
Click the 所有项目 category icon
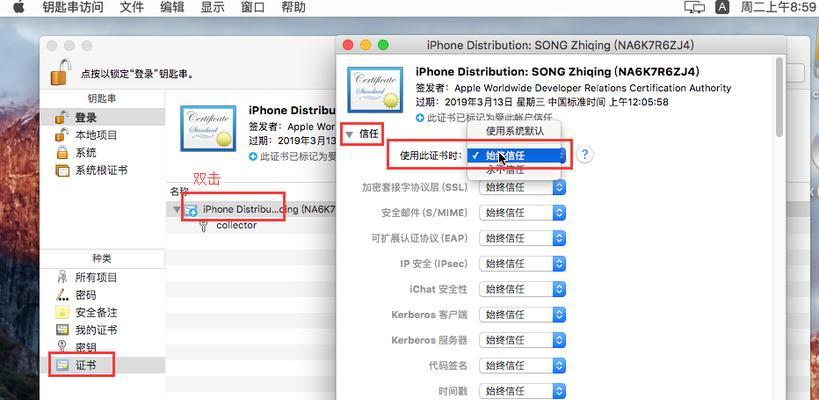pyautogui.click(x=62, y=277)
